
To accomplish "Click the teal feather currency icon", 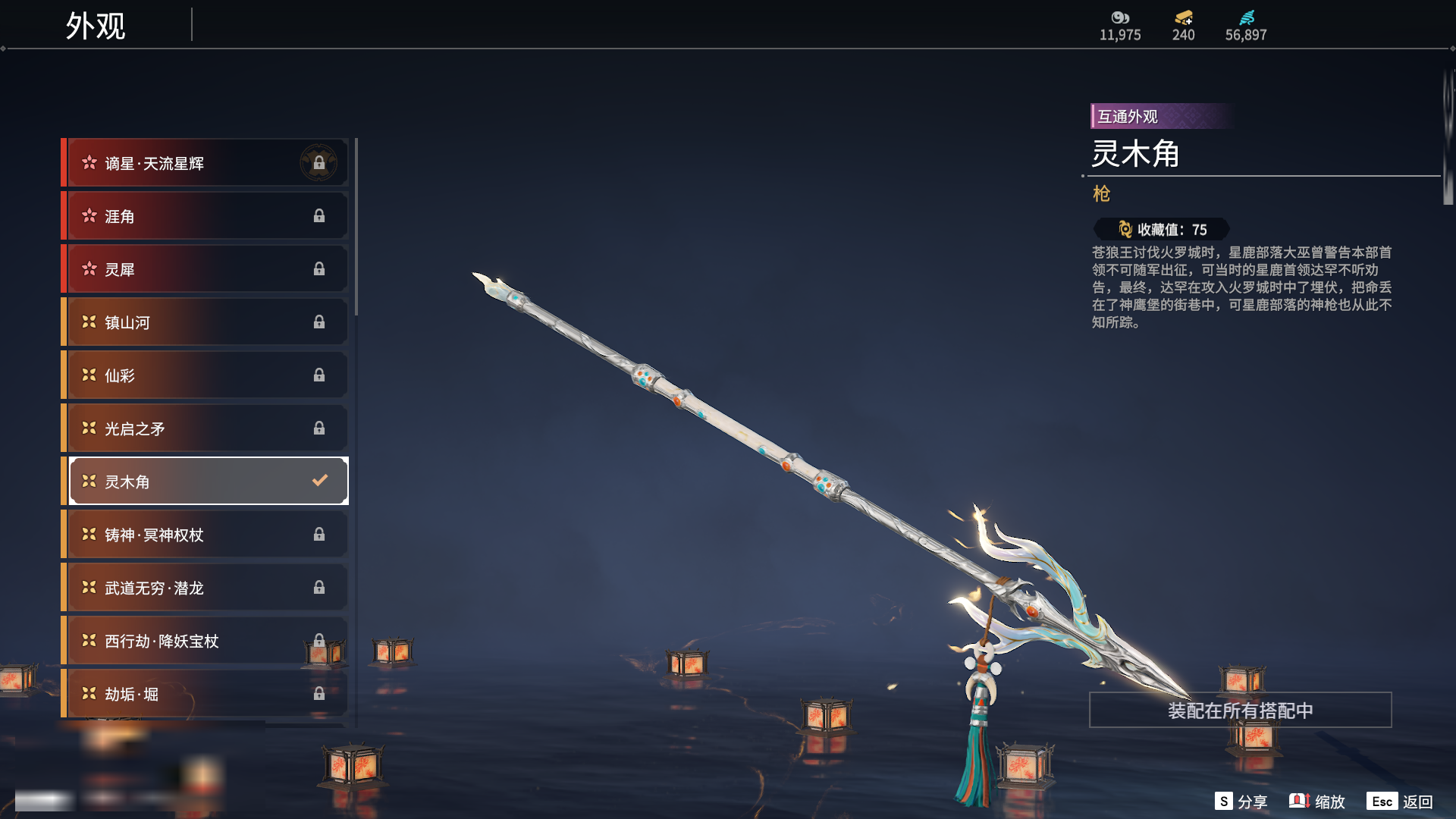I will (1246, 17).
